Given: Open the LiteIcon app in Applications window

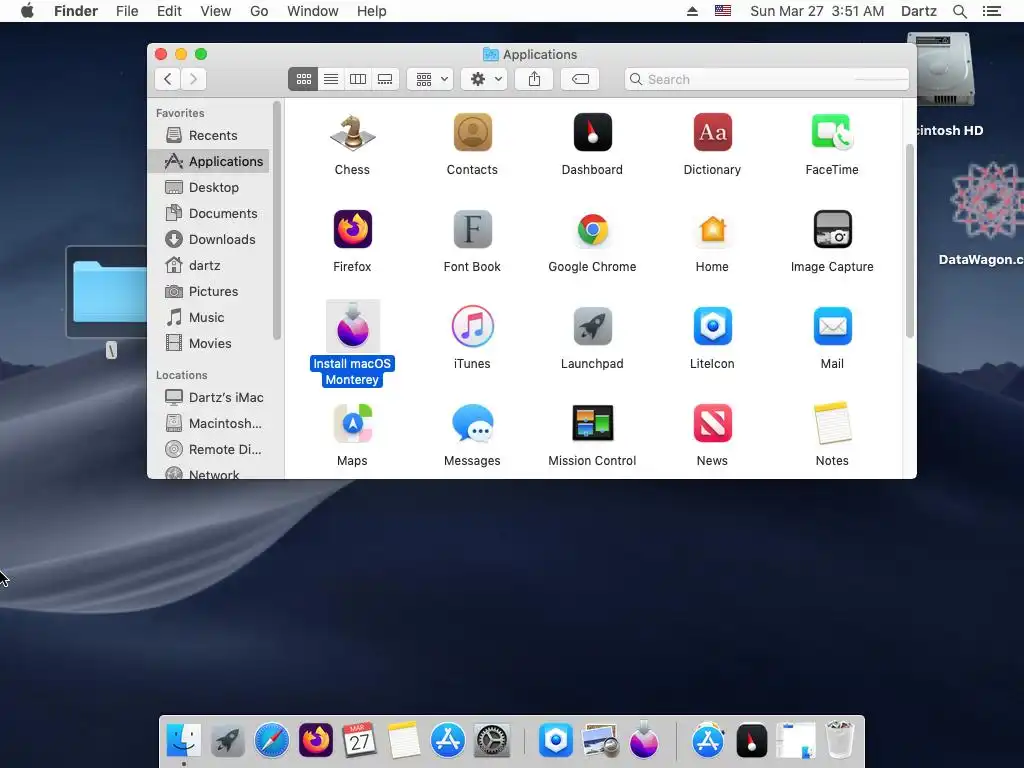Looking at the screenshot, I should [x=712, y=326].
